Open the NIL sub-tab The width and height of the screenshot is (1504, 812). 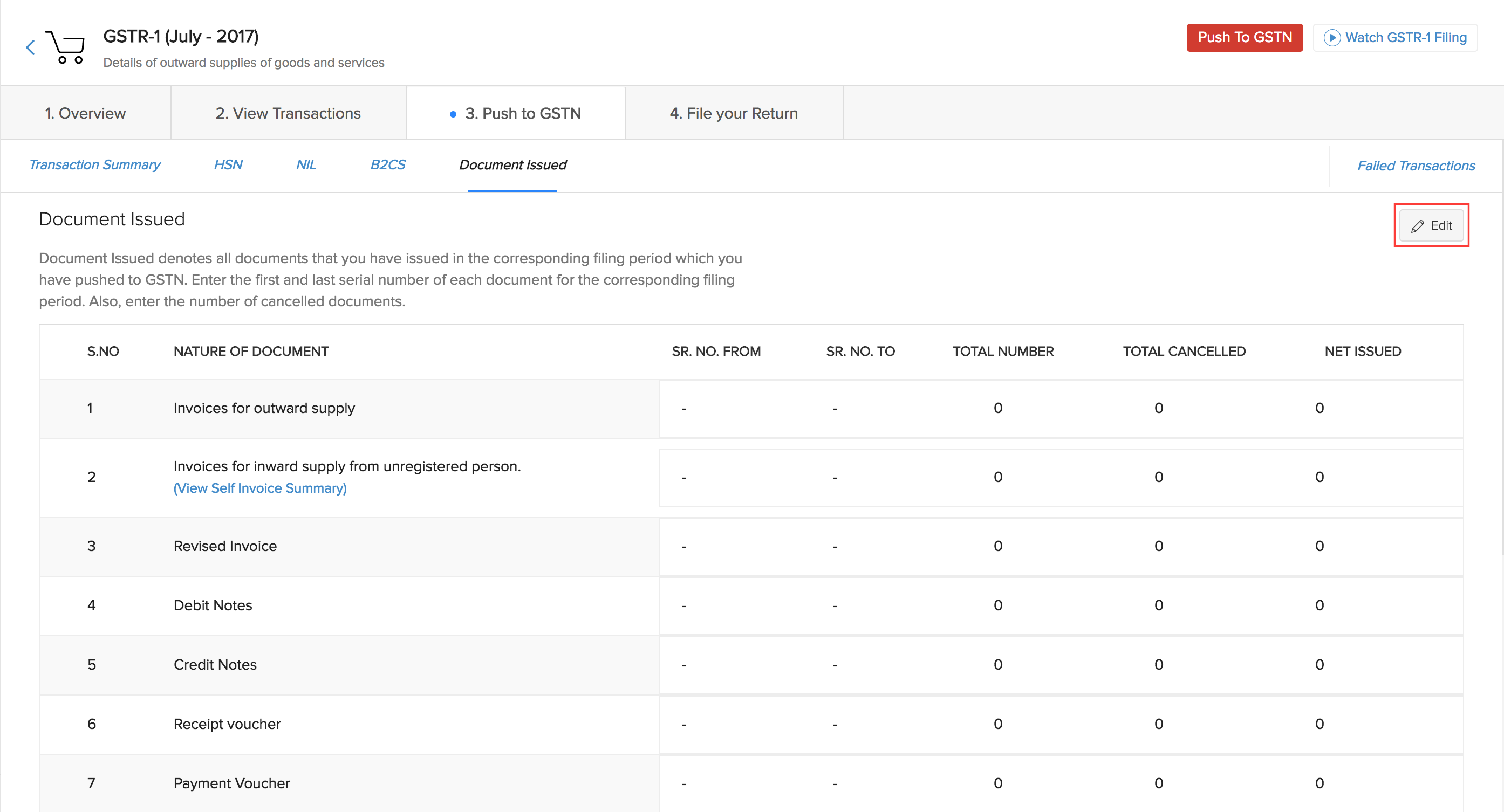(x=305, y=165)
